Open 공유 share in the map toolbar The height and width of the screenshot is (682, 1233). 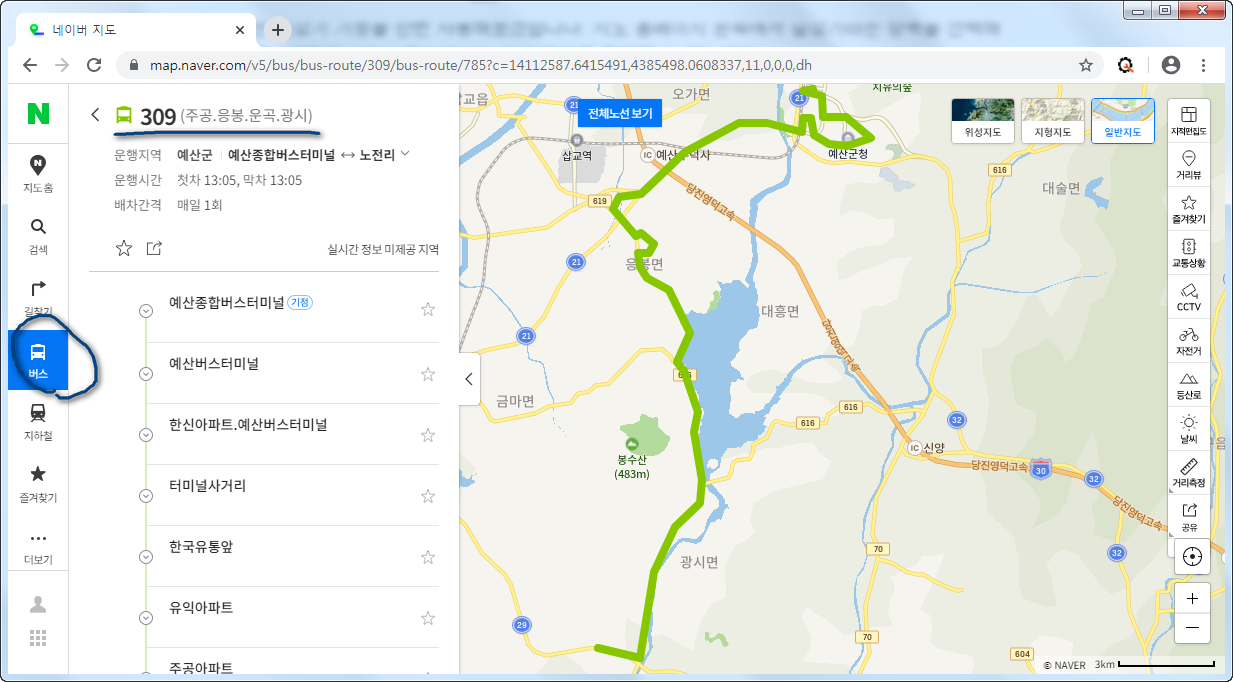1189,516
